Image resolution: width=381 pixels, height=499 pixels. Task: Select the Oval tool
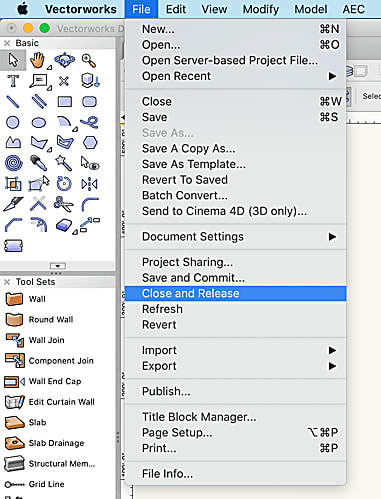tap(39, 123)
